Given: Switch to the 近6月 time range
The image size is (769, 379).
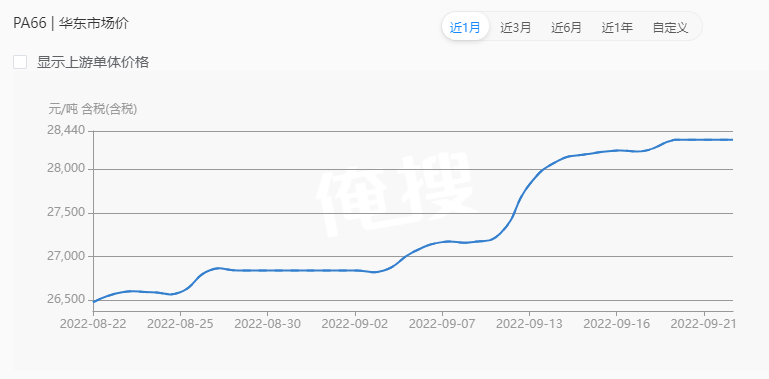Looking at the screenshot, I should (566, 27).
